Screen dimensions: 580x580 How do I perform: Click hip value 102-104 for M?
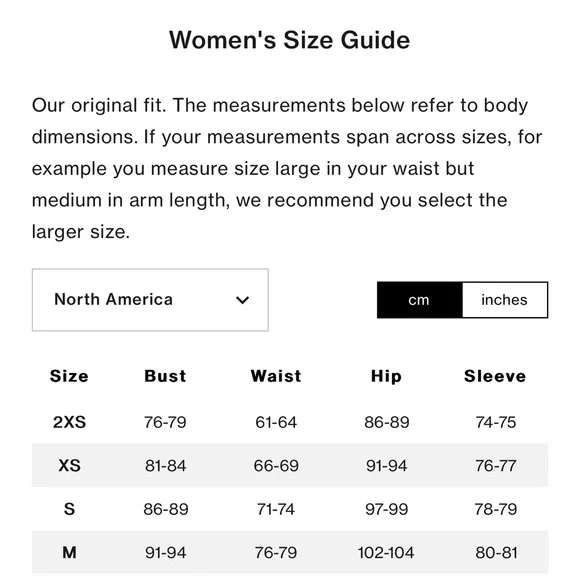pyautogui.click(x=386, y=553)
